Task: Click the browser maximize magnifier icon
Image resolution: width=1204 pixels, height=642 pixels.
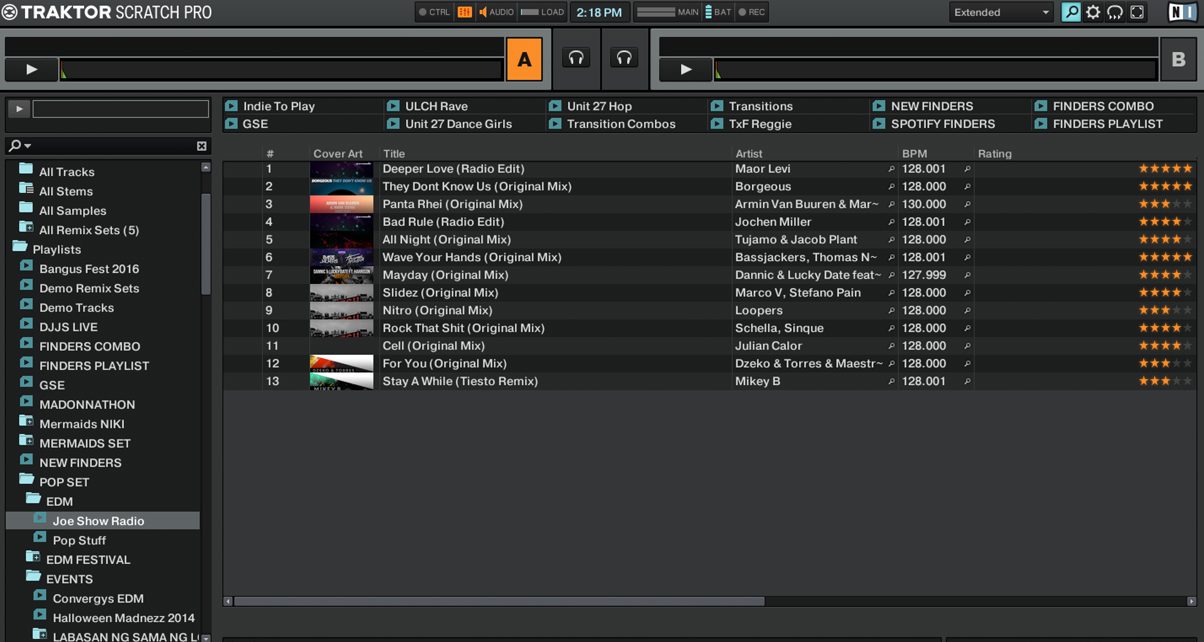Action: (x=1071, y=12)
